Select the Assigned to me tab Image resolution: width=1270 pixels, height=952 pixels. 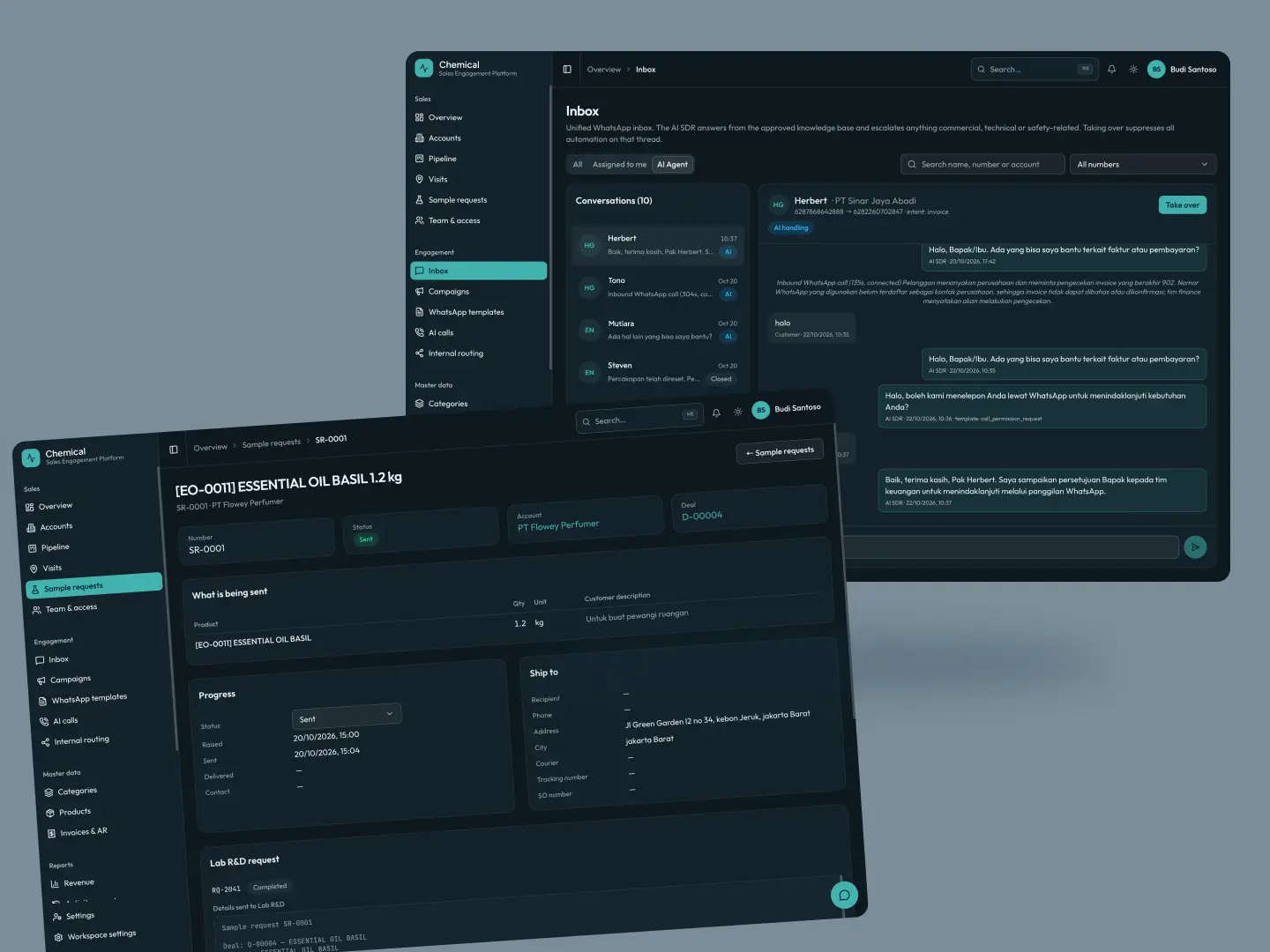click(x=619, y=165)
